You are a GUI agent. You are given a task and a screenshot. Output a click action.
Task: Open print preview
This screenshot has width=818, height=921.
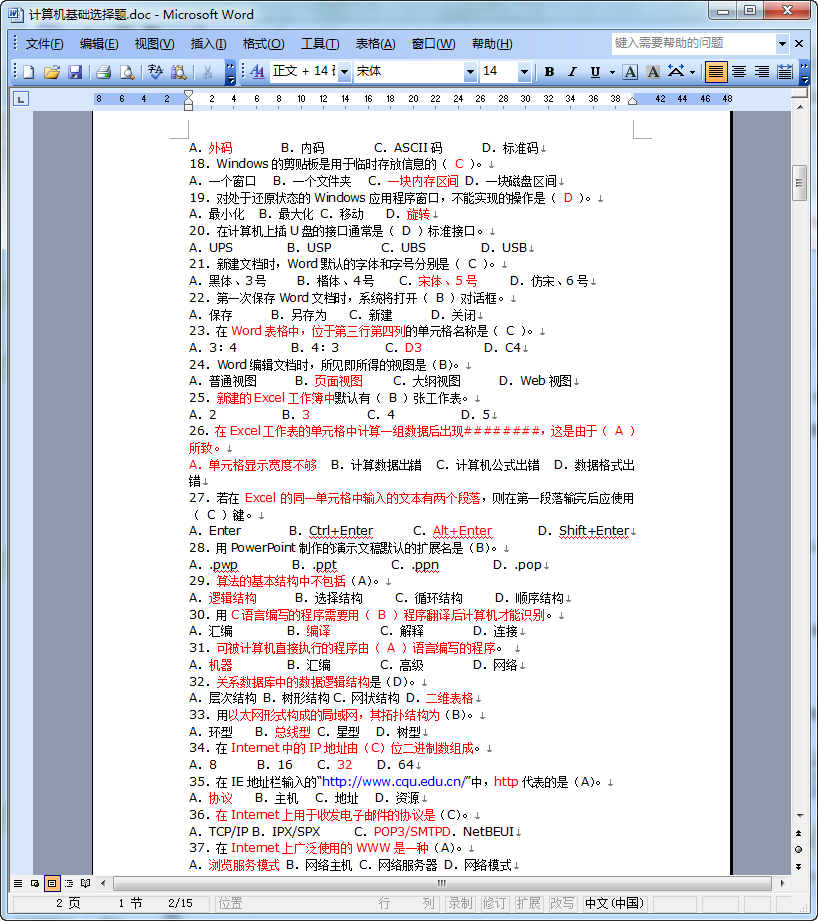(127, 72)
